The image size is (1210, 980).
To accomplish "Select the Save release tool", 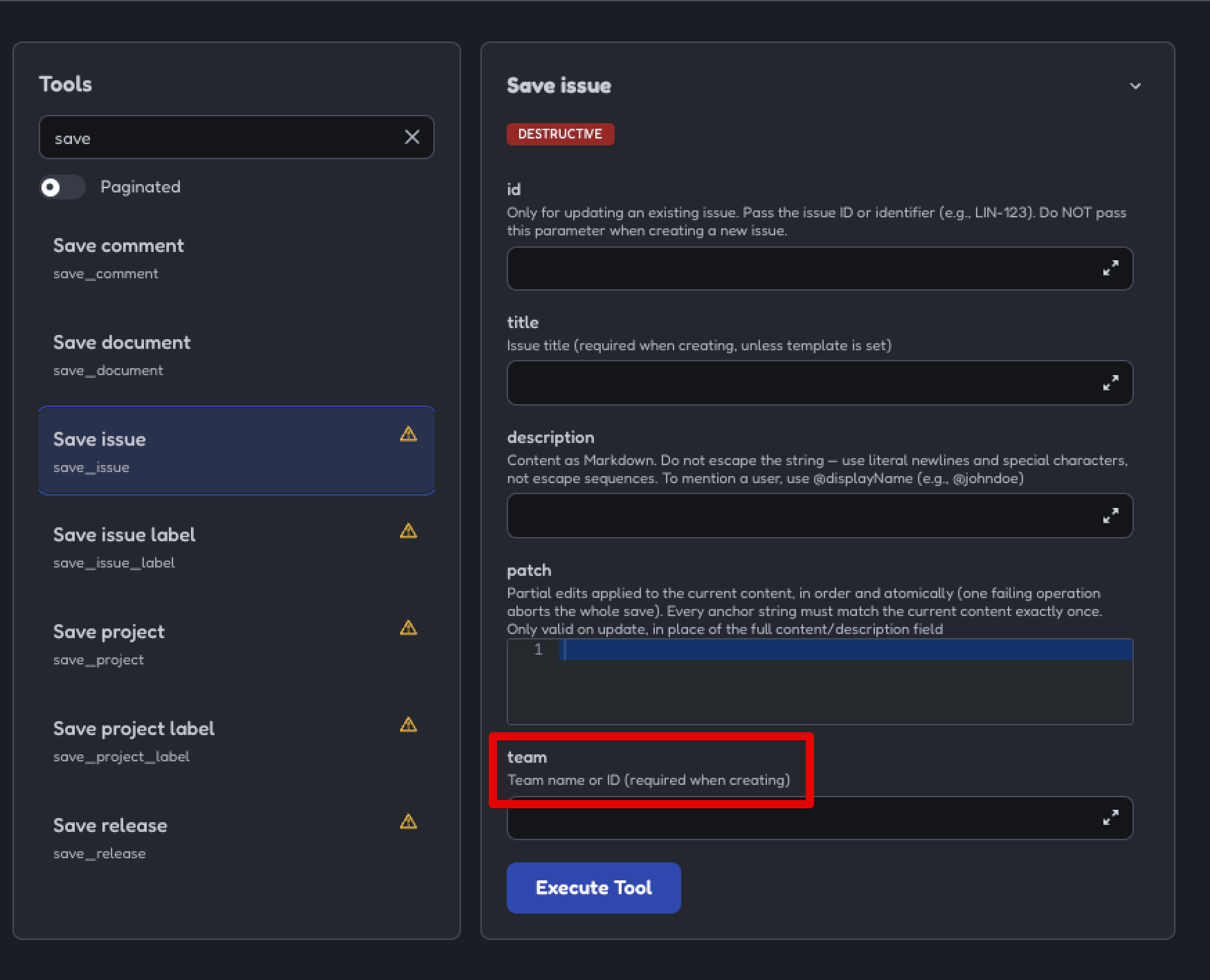I will coord(237,838).
